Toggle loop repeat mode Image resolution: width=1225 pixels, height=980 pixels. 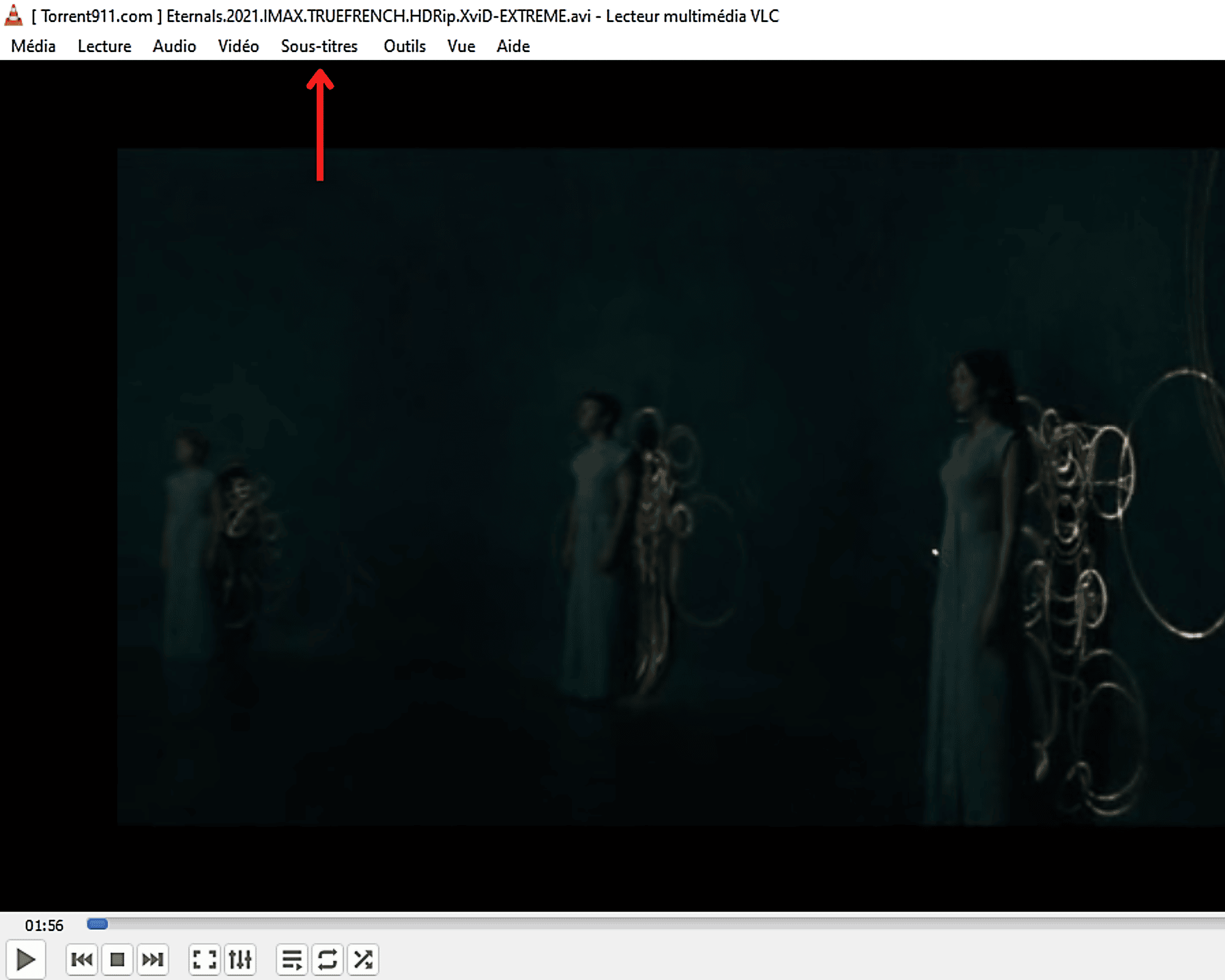point(328,959)
